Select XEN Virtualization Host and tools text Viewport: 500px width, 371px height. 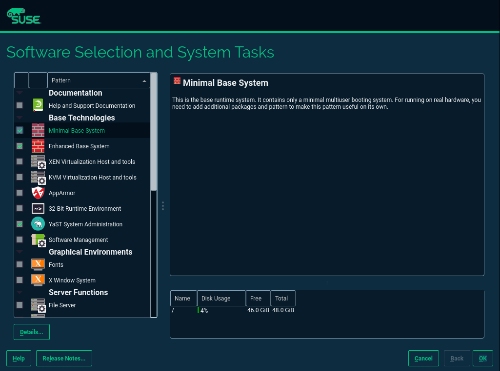point(92,162)
